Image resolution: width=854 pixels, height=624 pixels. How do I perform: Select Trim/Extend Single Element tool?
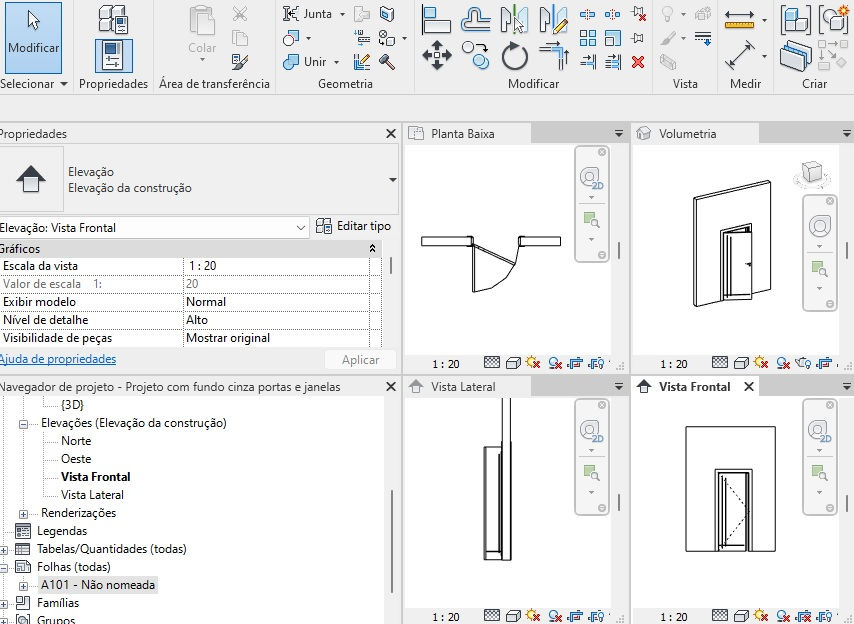point(588,62)
